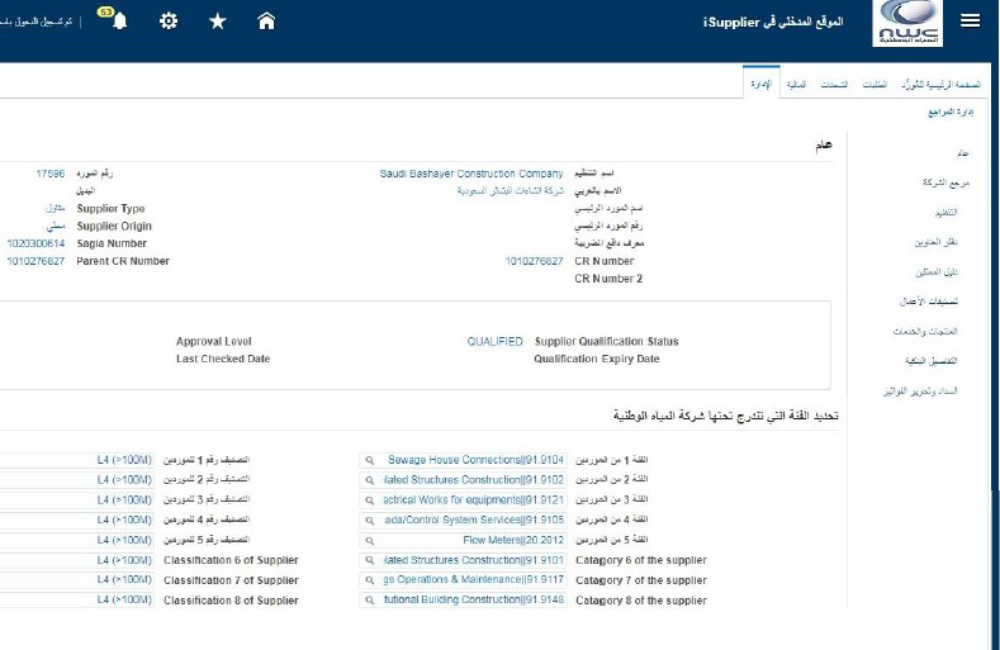Search icon beside Building Construction 91.9148
1000x650 pixels.
point(369,600)
